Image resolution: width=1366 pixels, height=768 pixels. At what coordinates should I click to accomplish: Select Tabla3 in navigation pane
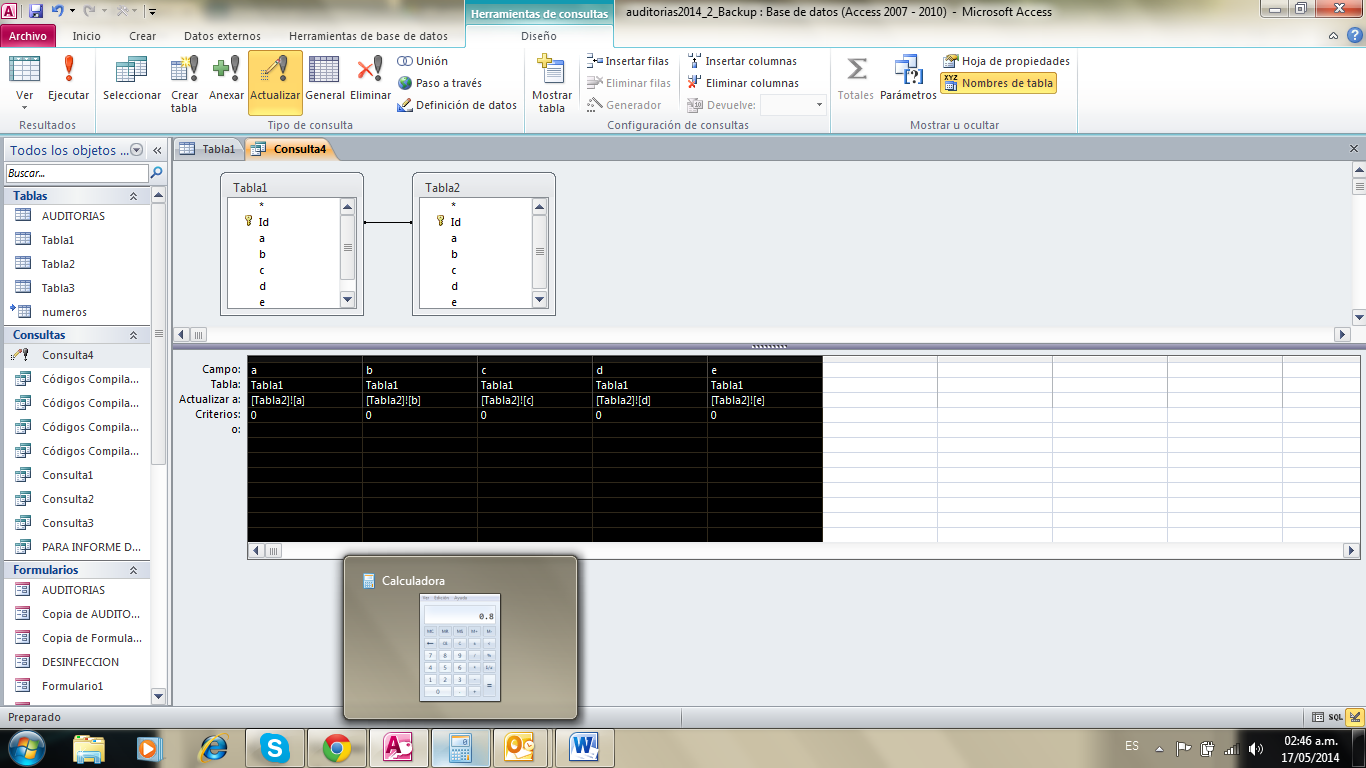(78, 288)
